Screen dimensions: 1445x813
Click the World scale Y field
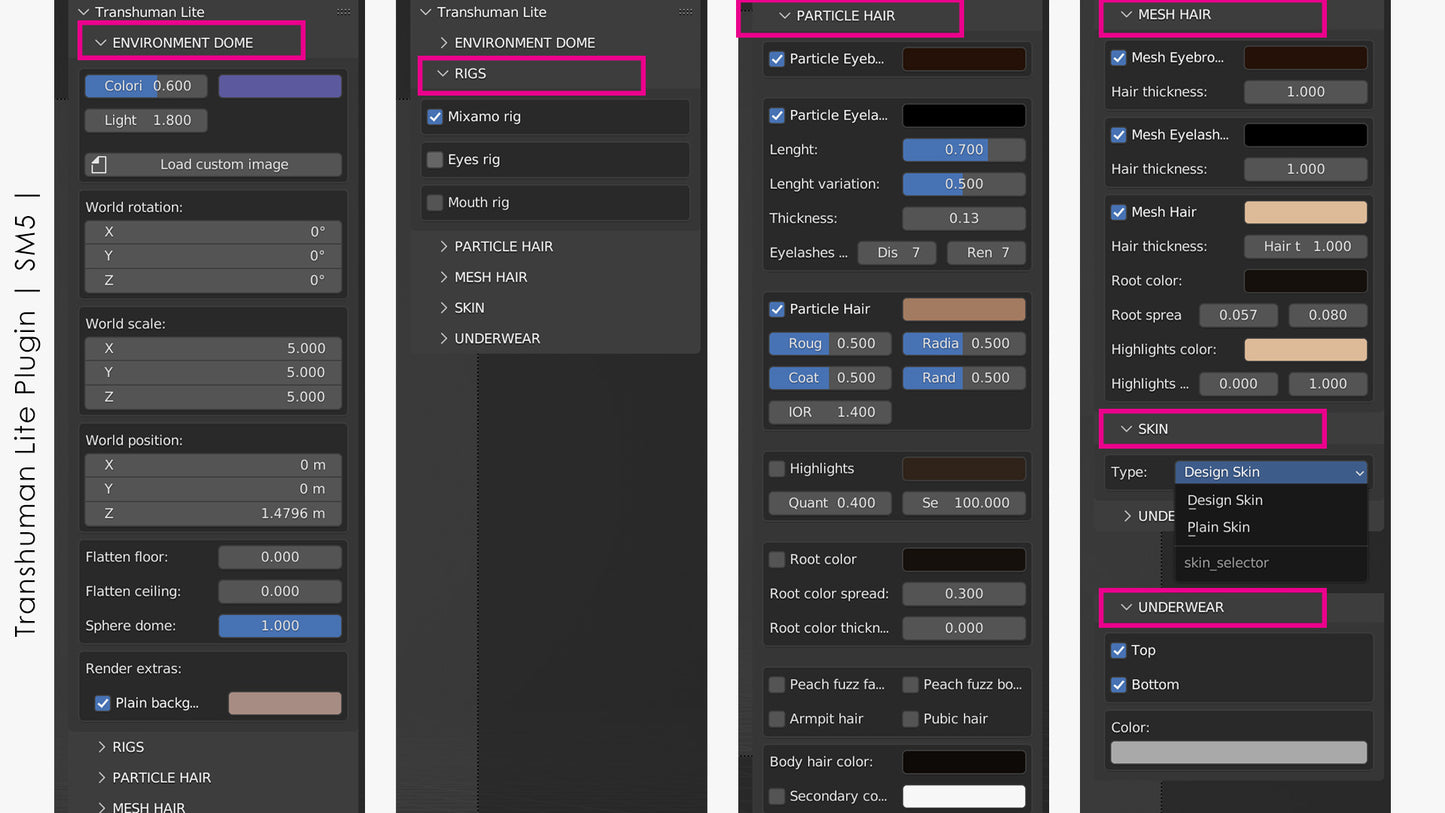point(213,372)
